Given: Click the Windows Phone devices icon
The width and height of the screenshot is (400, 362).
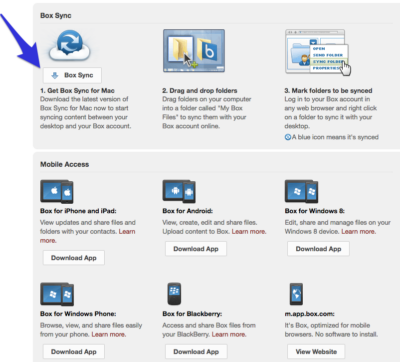Looking at the screenshot, I should tap(57, 294).
